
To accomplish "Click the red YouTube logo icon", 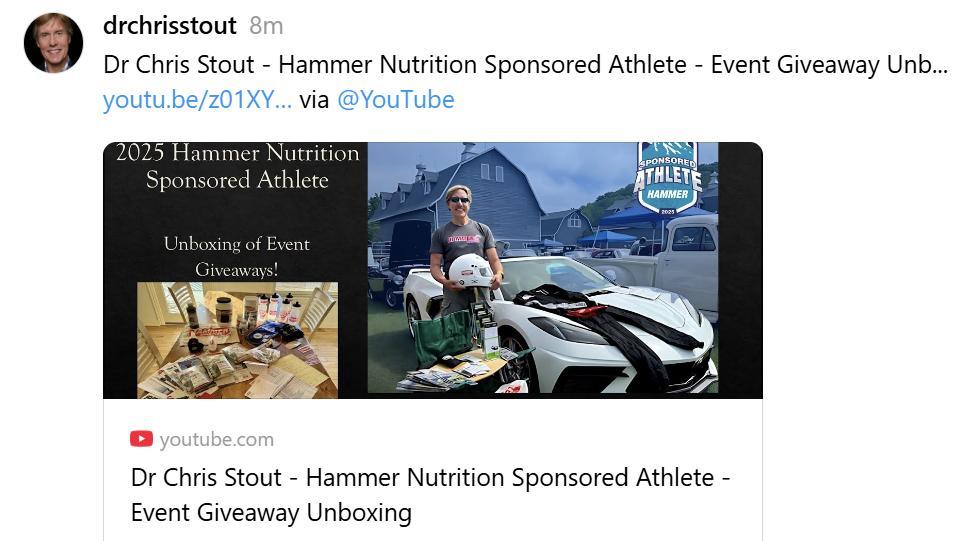I will (x=141, y=439).
